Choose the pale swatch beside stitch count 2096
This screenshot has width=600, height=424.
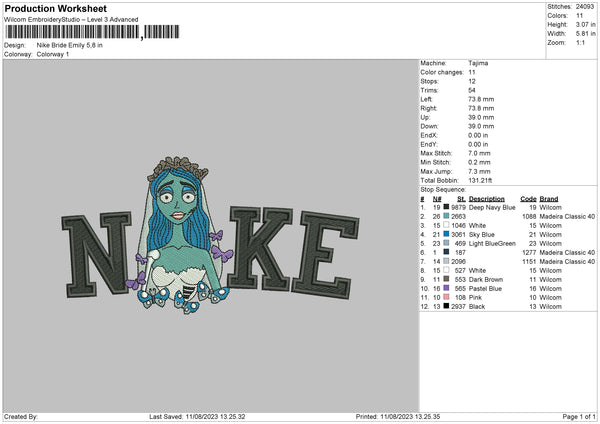point(446,261)
